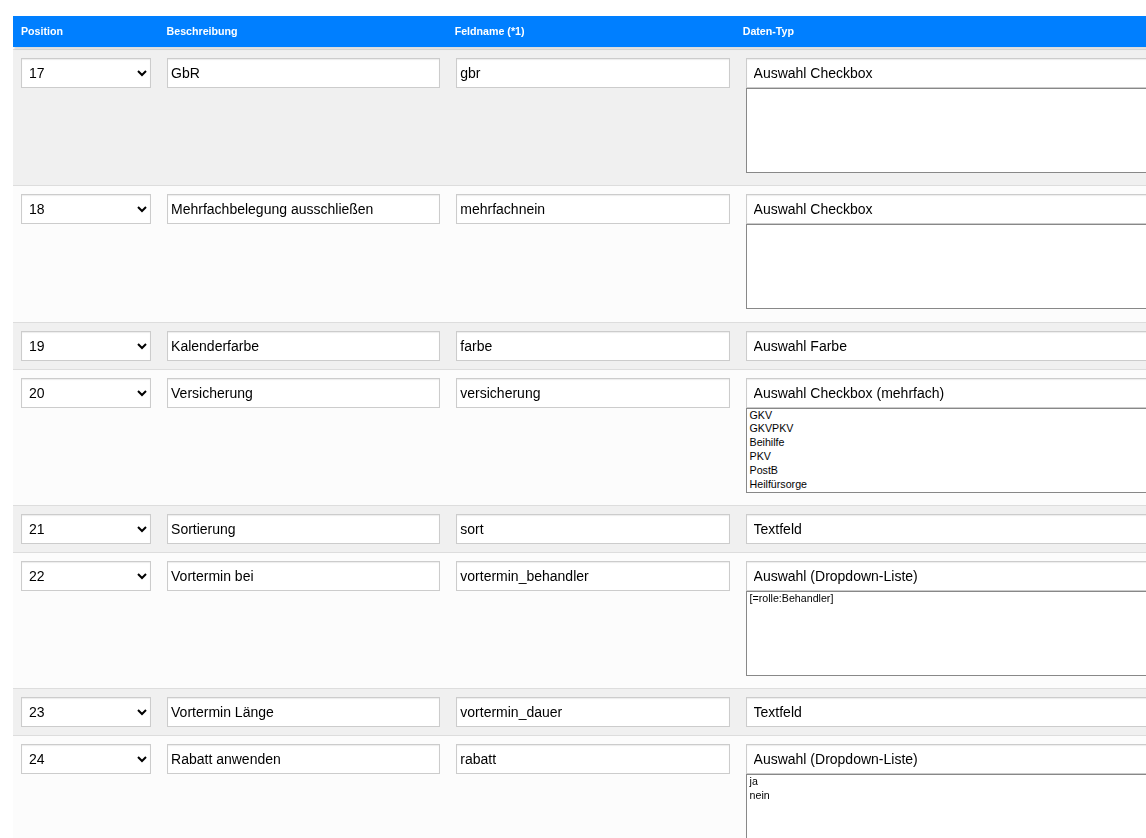Open Daten-Typ dropdown for Sortierung row

pyautogui.click(x=945, y=529)
